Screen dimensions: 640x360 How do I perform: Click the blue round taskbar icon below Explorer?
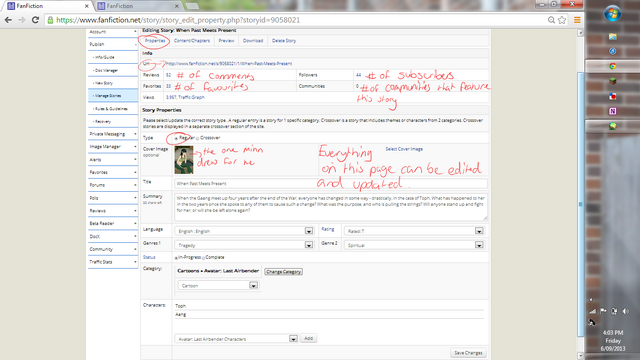pos(613,51)
